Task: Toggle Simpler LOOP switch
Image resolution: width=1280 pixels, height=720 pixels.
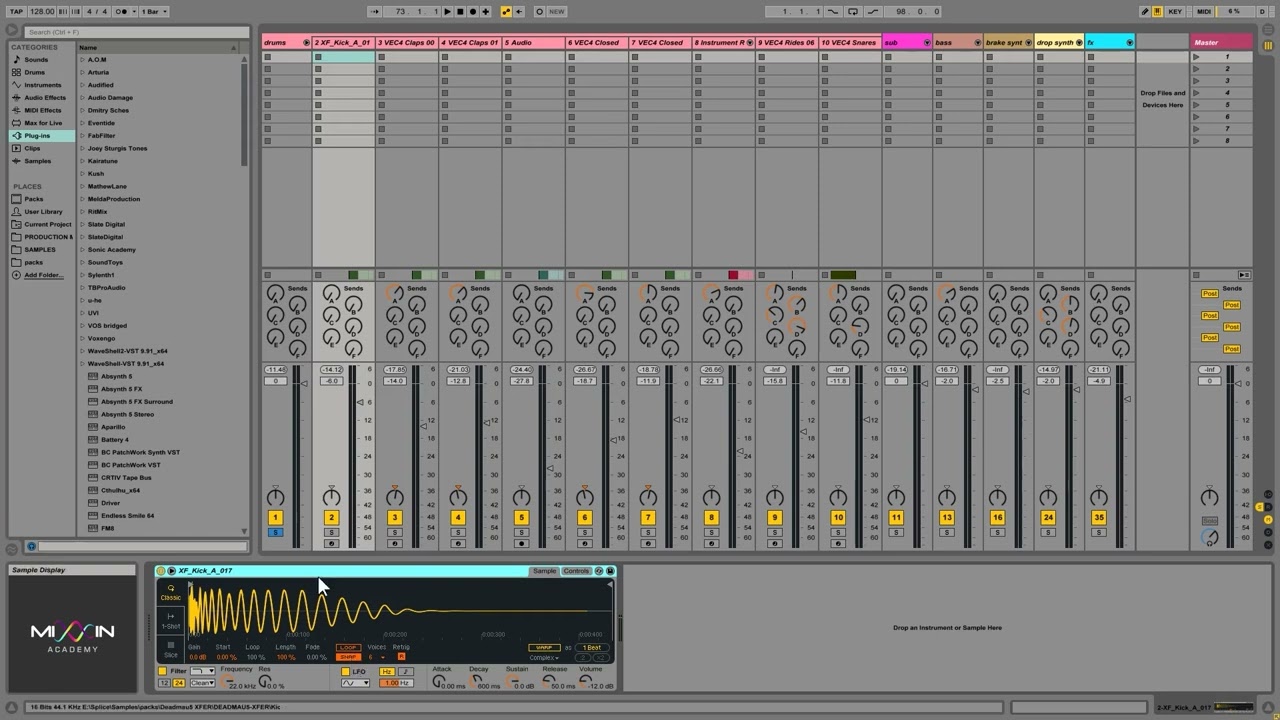Action: [349, 647]
